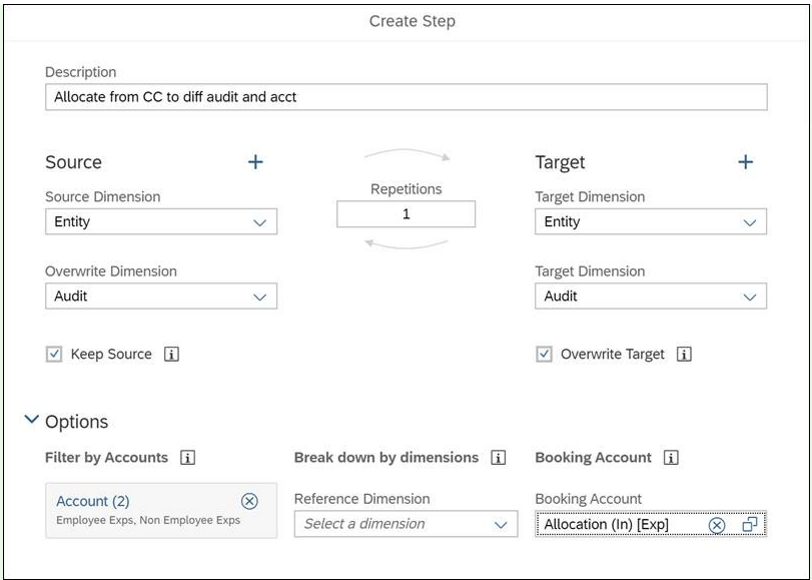Open value help for Booking Account field
Viewport: 812px width, 580px height.
click(750, 525)
